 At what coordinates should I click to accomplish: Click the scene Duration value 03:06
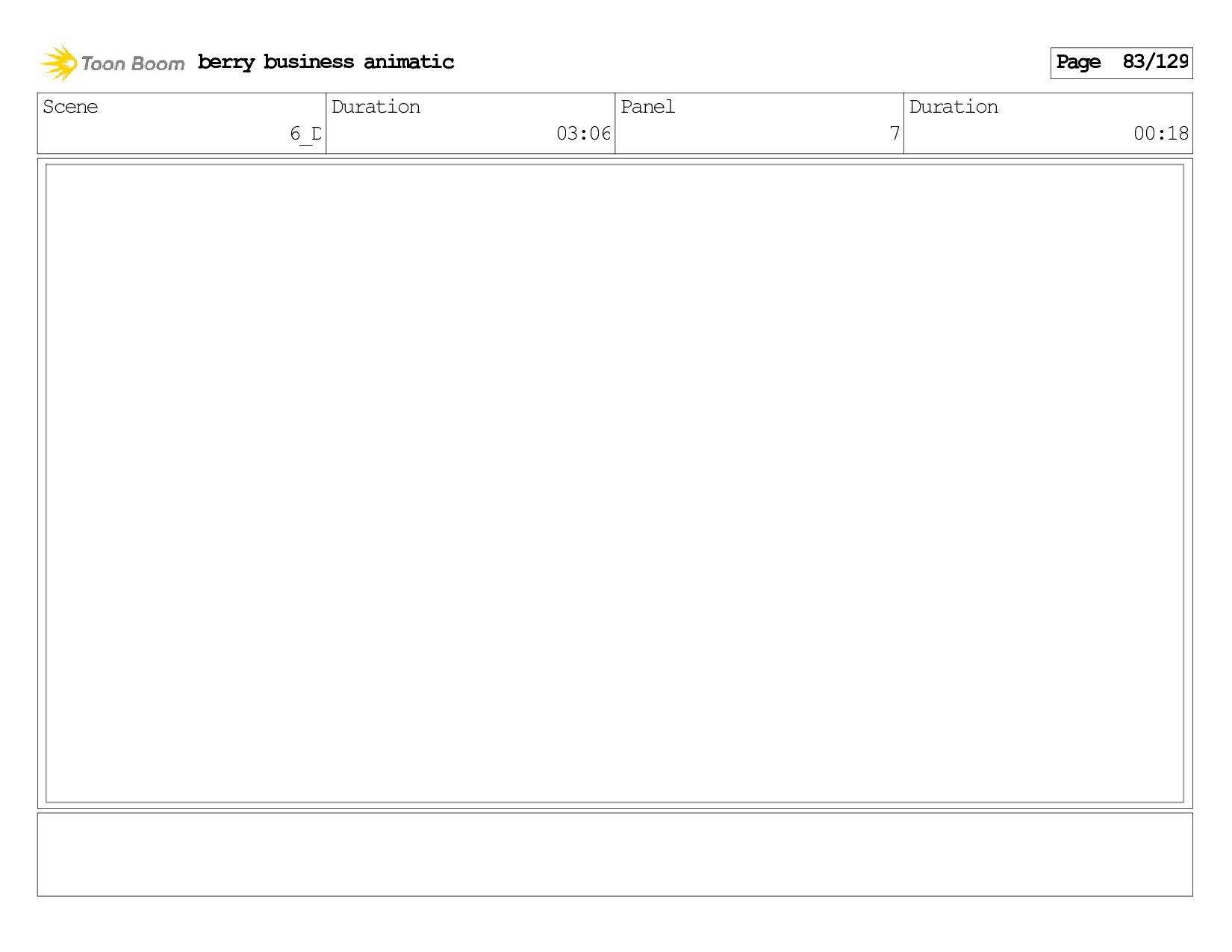coord(583,134)
